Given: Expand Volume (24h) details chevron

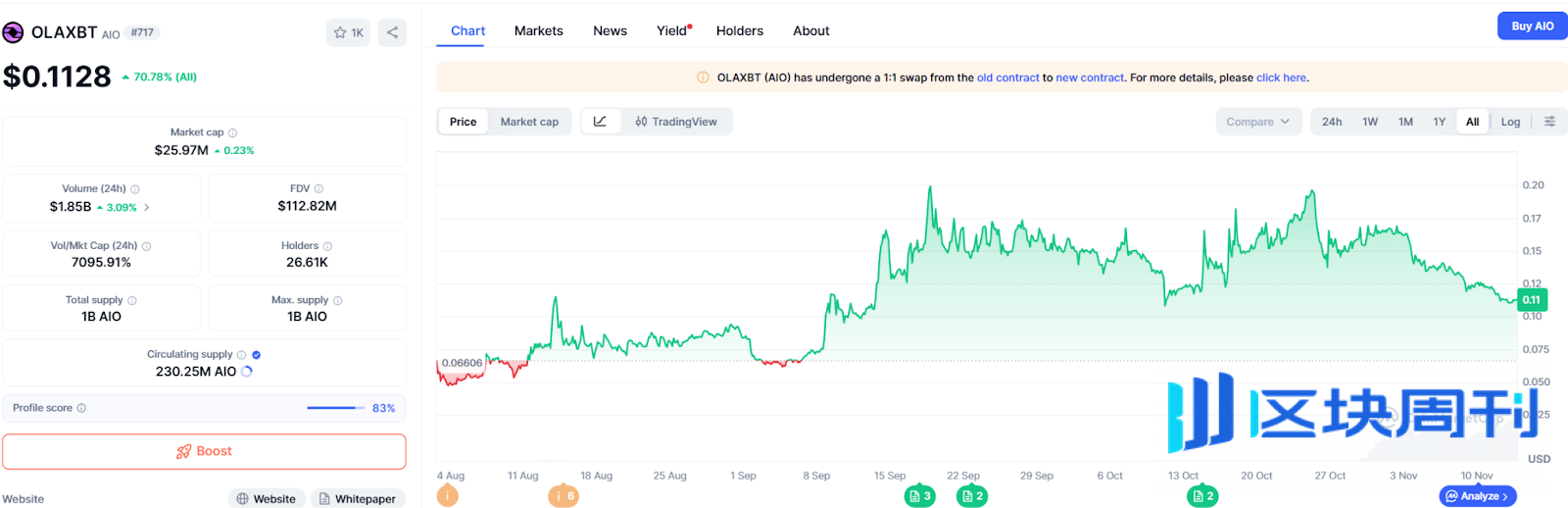Looking at the screenshot, I should click(x=147, y=207).
